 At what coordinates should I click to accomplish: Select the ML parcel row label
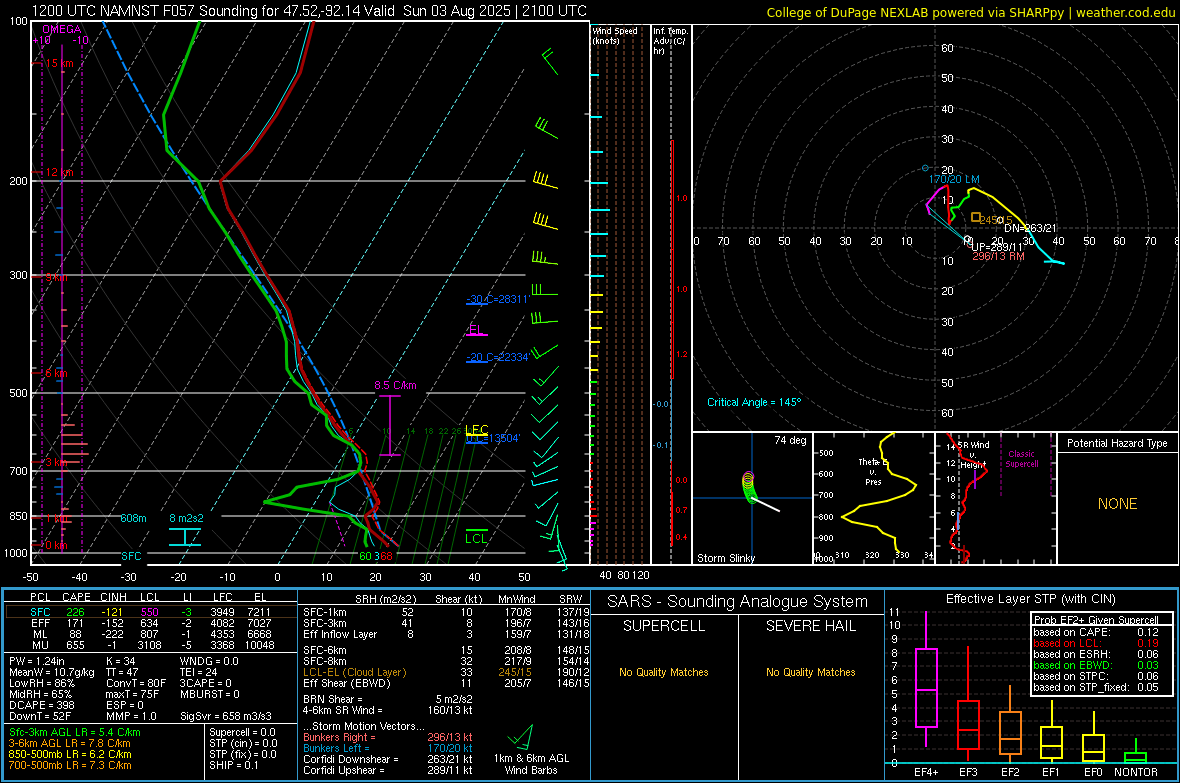pos(41,634)
